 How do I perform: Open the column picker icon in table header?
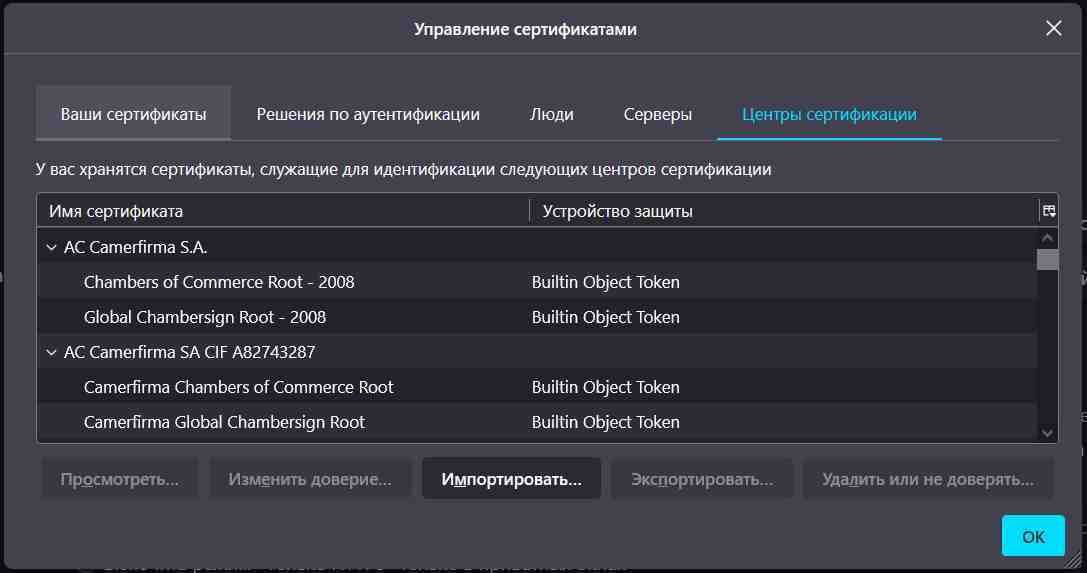click(x=1048, y=211)
